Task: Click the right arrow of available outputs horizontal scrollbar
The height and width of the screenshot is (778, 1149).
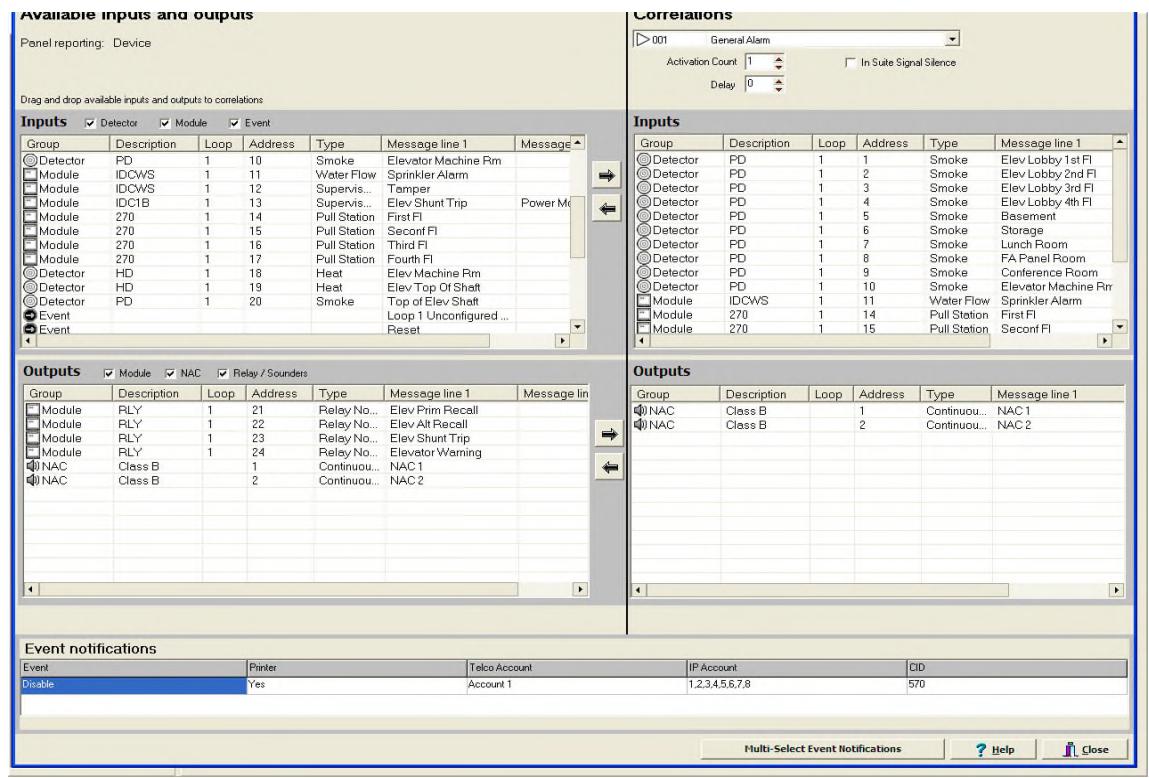Action: click(580, 589)
